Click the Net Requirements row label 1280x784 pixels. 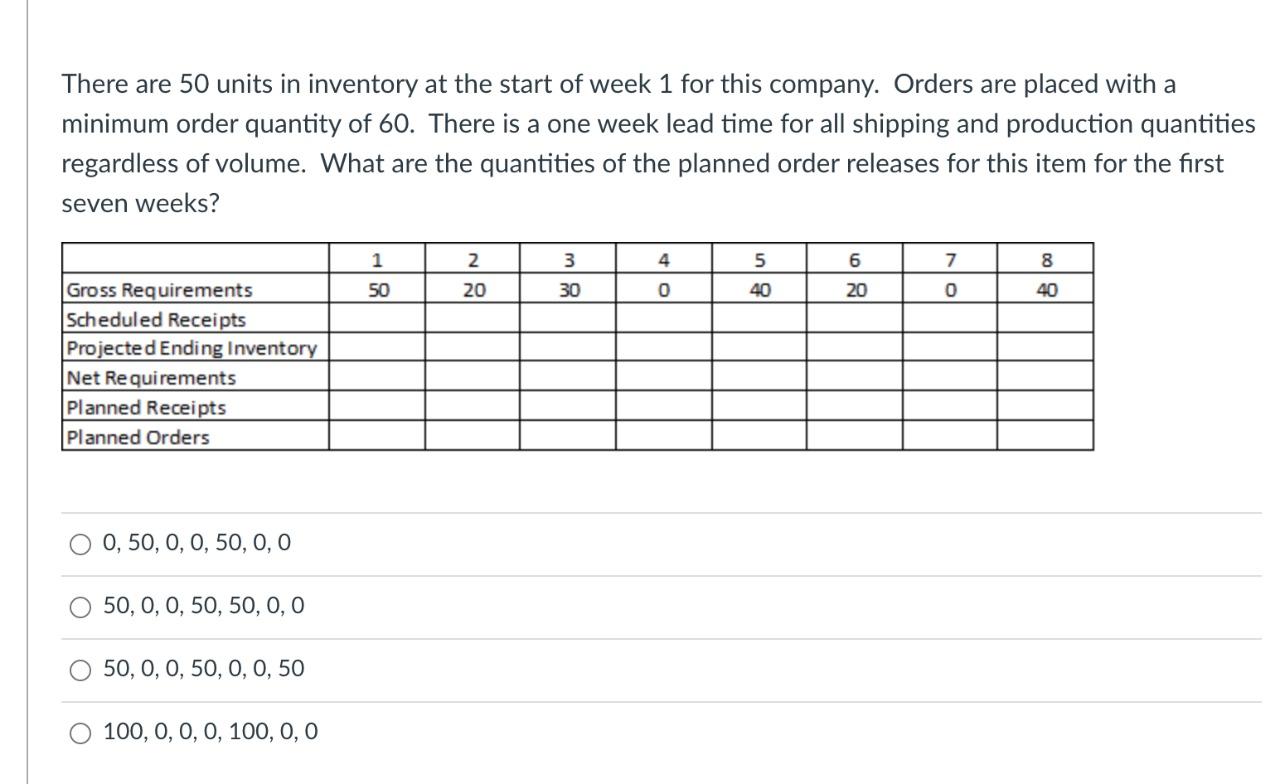click(148, 378)
